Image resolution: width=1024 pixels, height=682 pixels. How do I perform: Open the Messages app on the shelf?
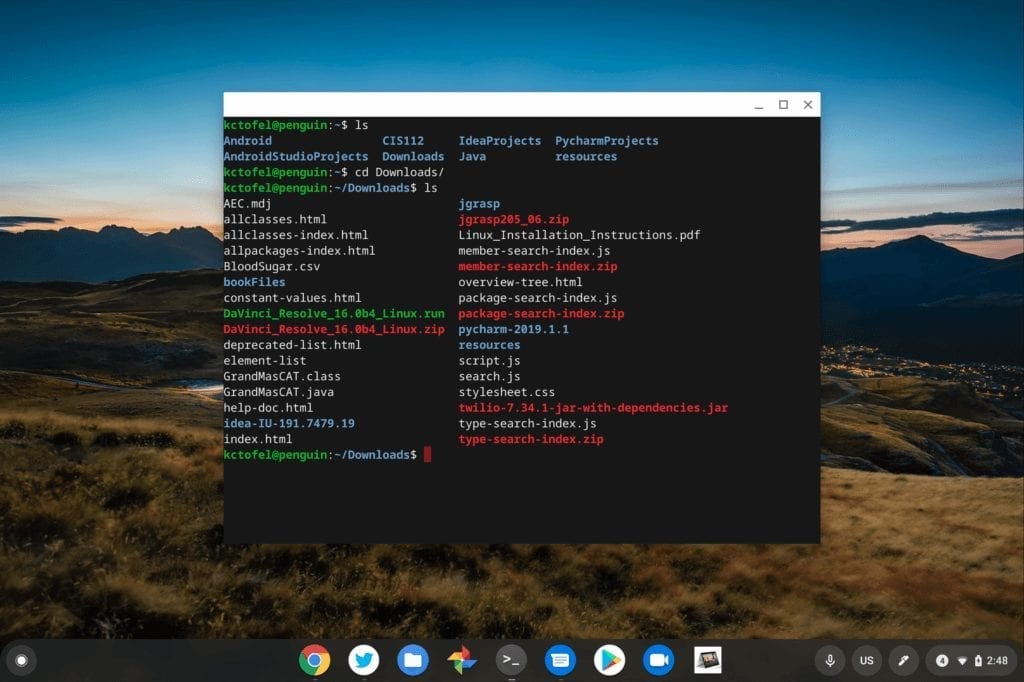coord(560,660)
